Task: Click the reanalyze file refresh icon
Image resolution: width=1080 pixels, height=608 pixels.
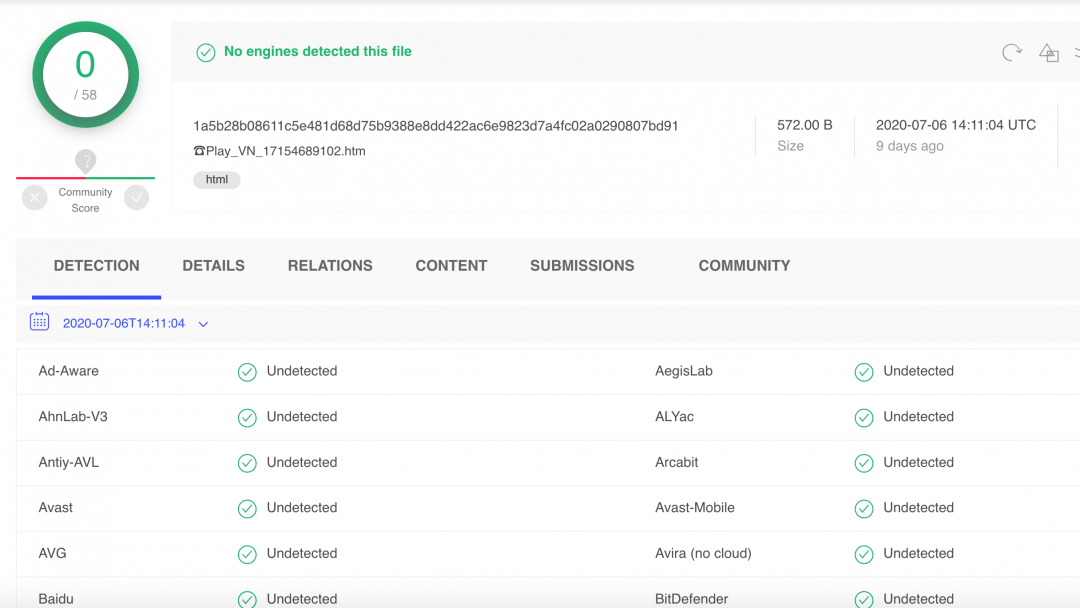Action: tap(1012, 53)
